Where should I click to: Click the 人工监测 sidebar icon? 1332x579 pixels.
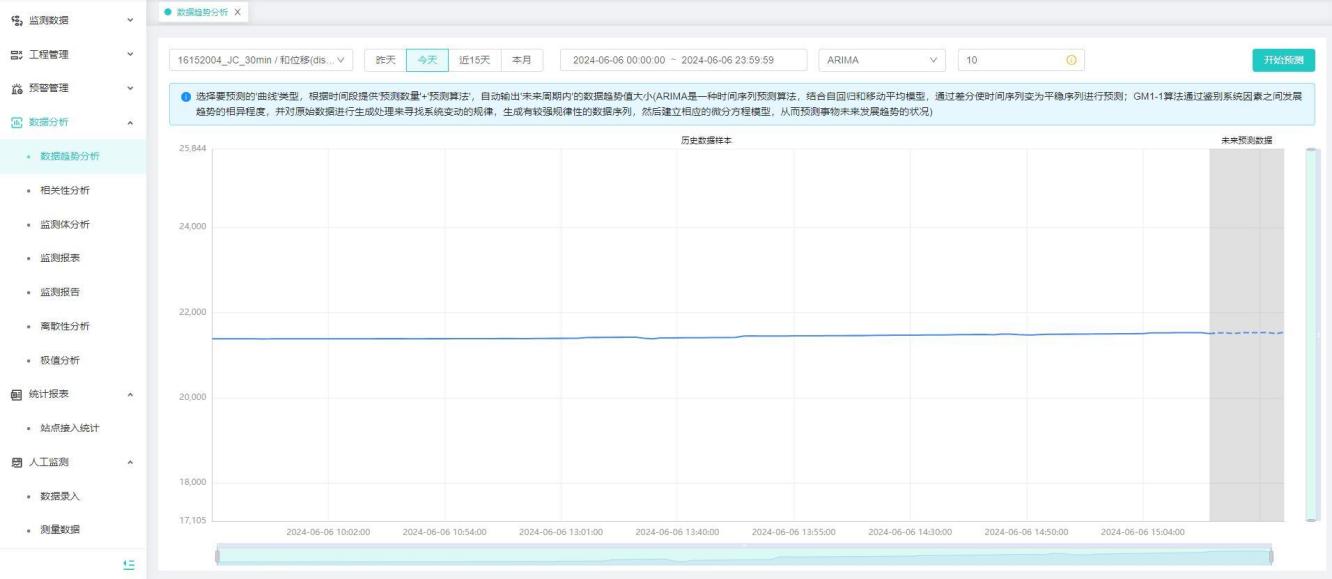tap(16, 462)
